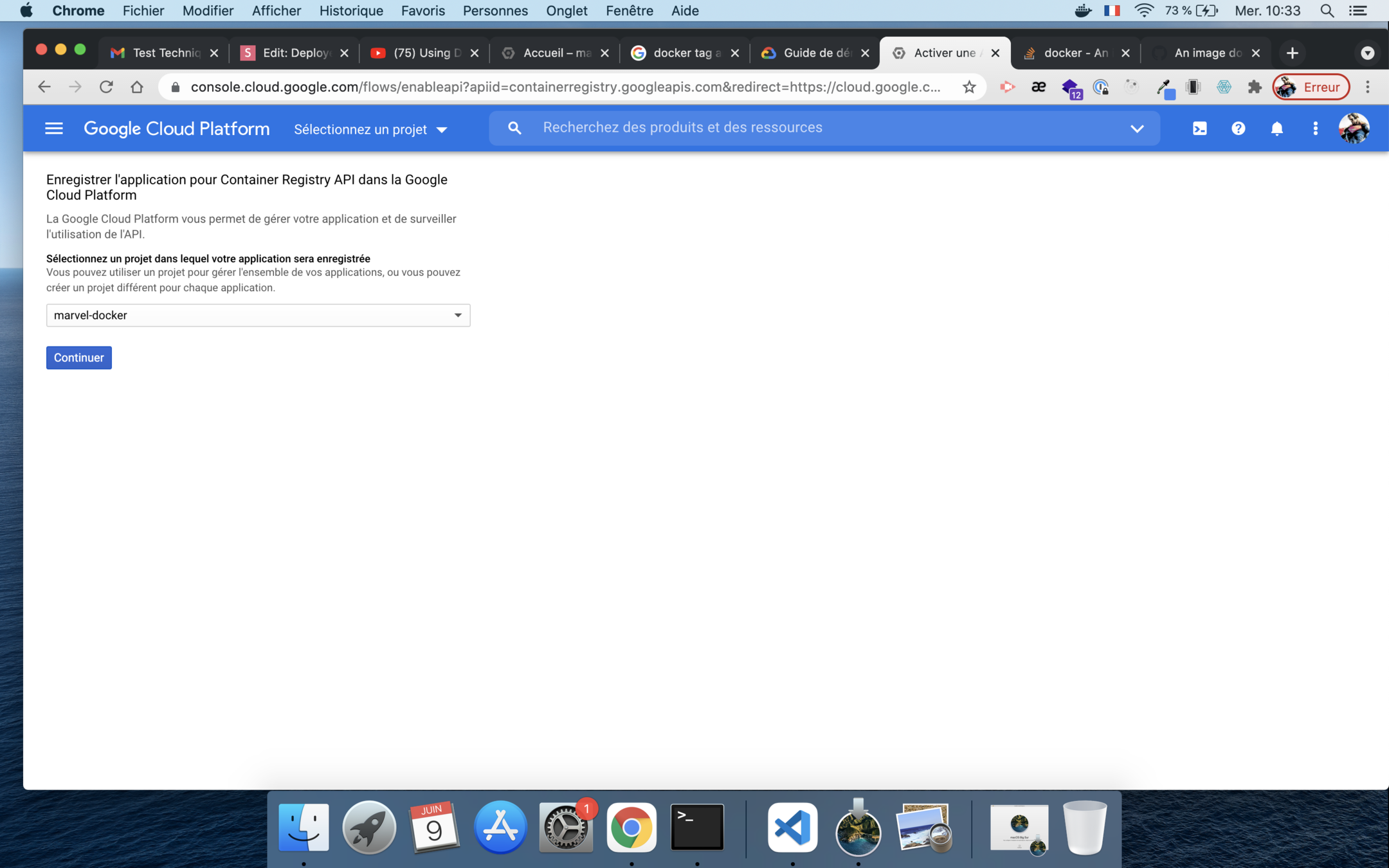This screenshot has height=868, width=1389.
Task: Expand the 'Sélectionnez un projet' project selector
Action: 370,129
